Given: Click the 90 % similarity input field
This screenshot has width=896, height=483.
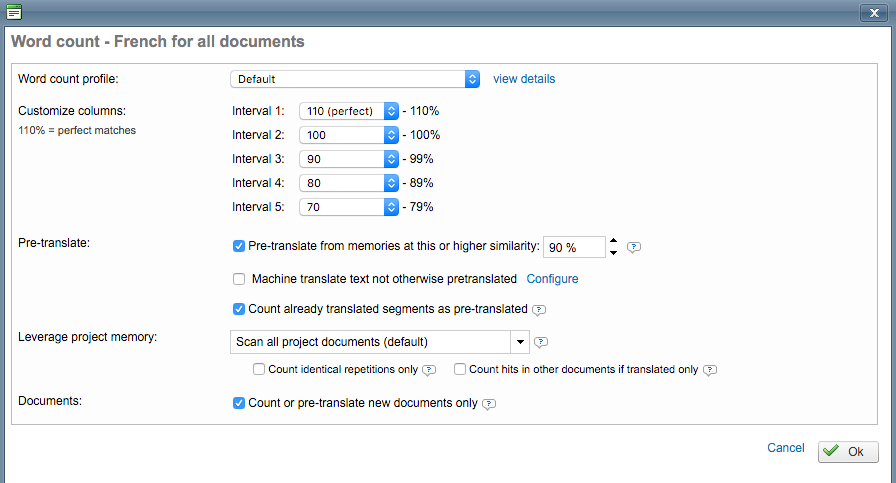Looking at the screenshot, I should click(x=573, y=247).
